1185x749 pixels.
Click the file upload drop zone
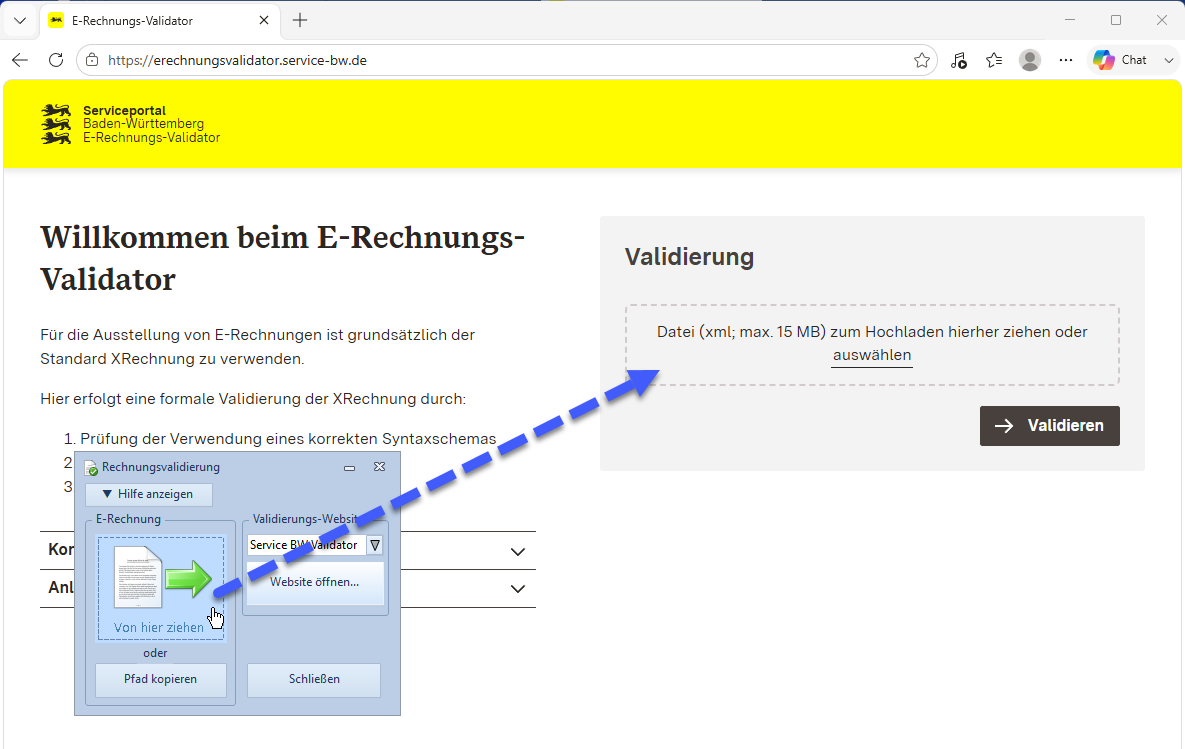click(x=872, y=345)
